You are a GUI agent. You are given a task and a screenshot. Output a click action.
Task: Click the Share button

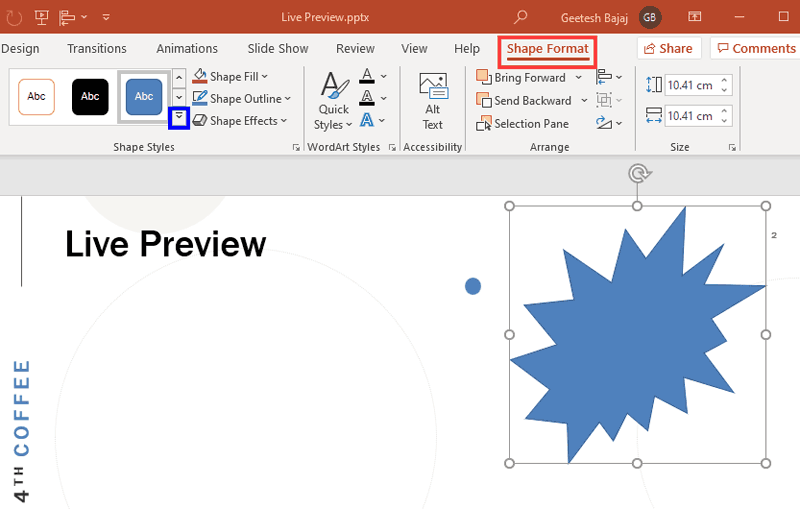click(667, 48)
